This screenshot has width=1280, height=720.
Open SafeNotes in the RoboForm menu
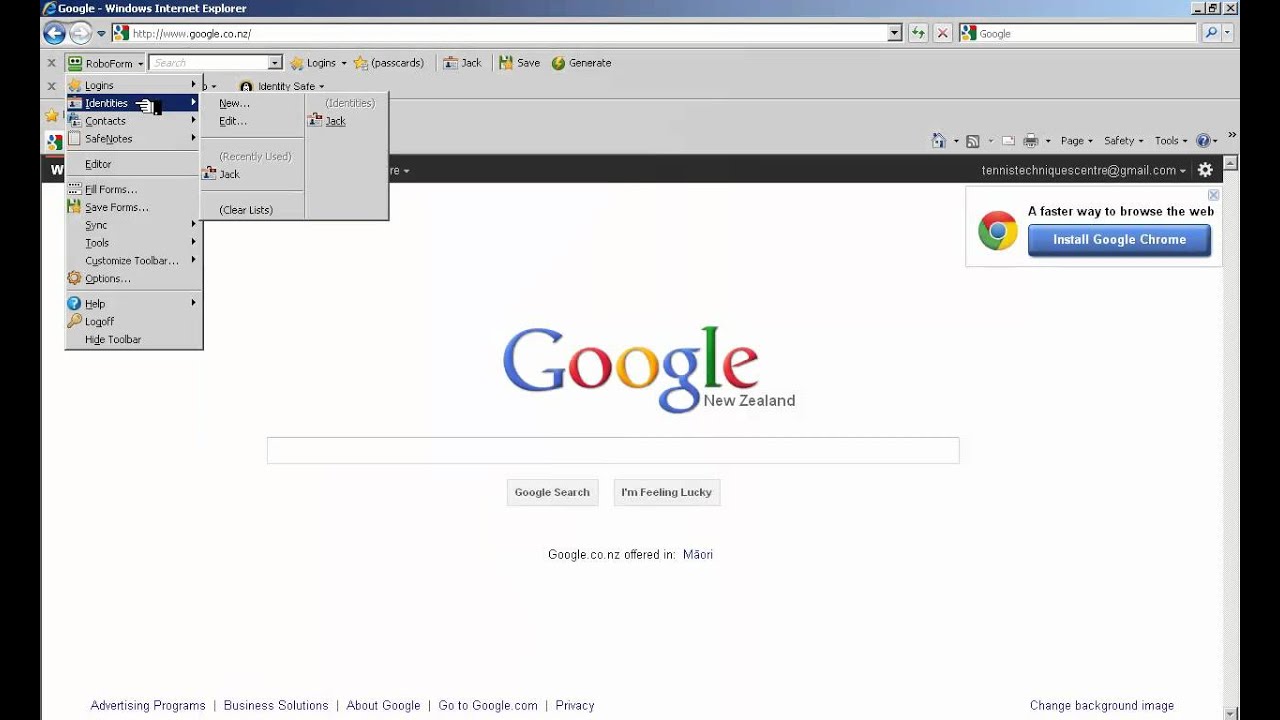pyautogui.click(x=134, y=139)
